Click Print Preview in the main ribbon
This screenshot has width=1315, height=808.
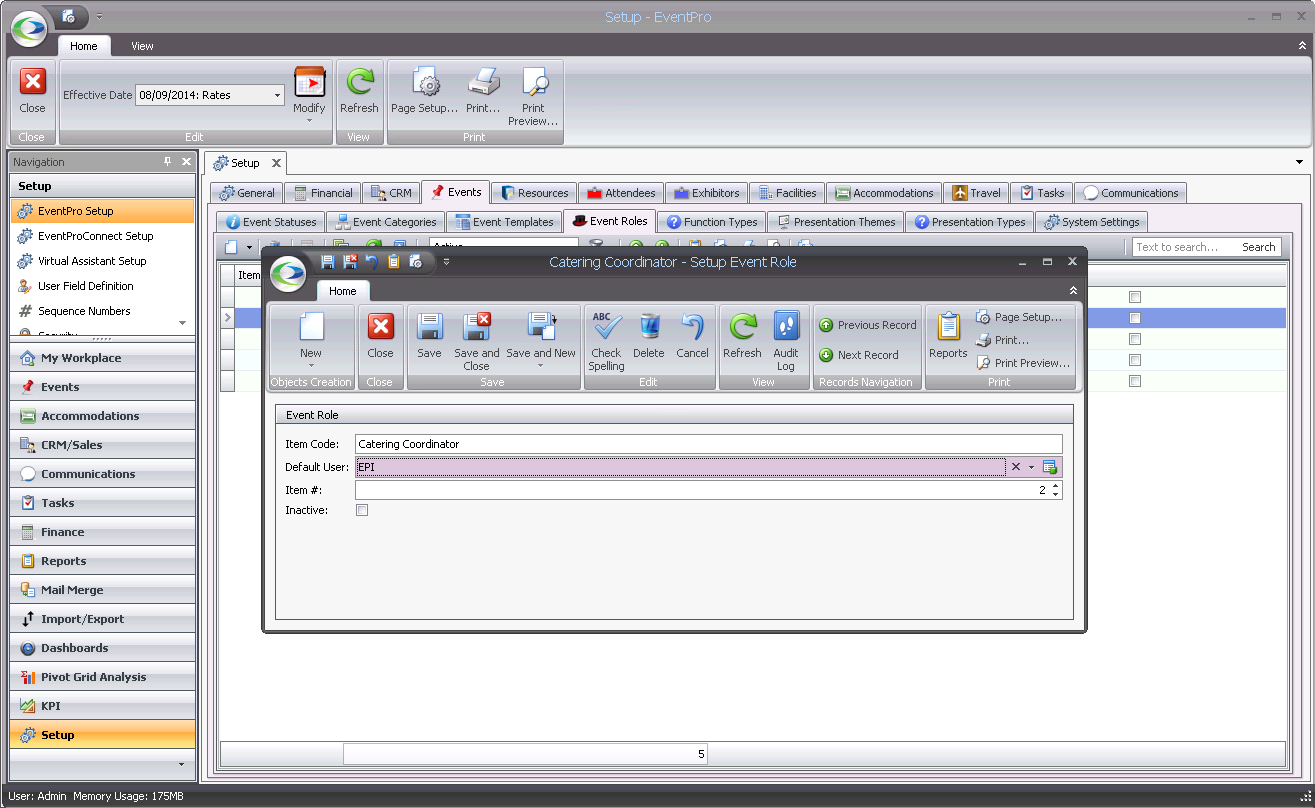533,96
